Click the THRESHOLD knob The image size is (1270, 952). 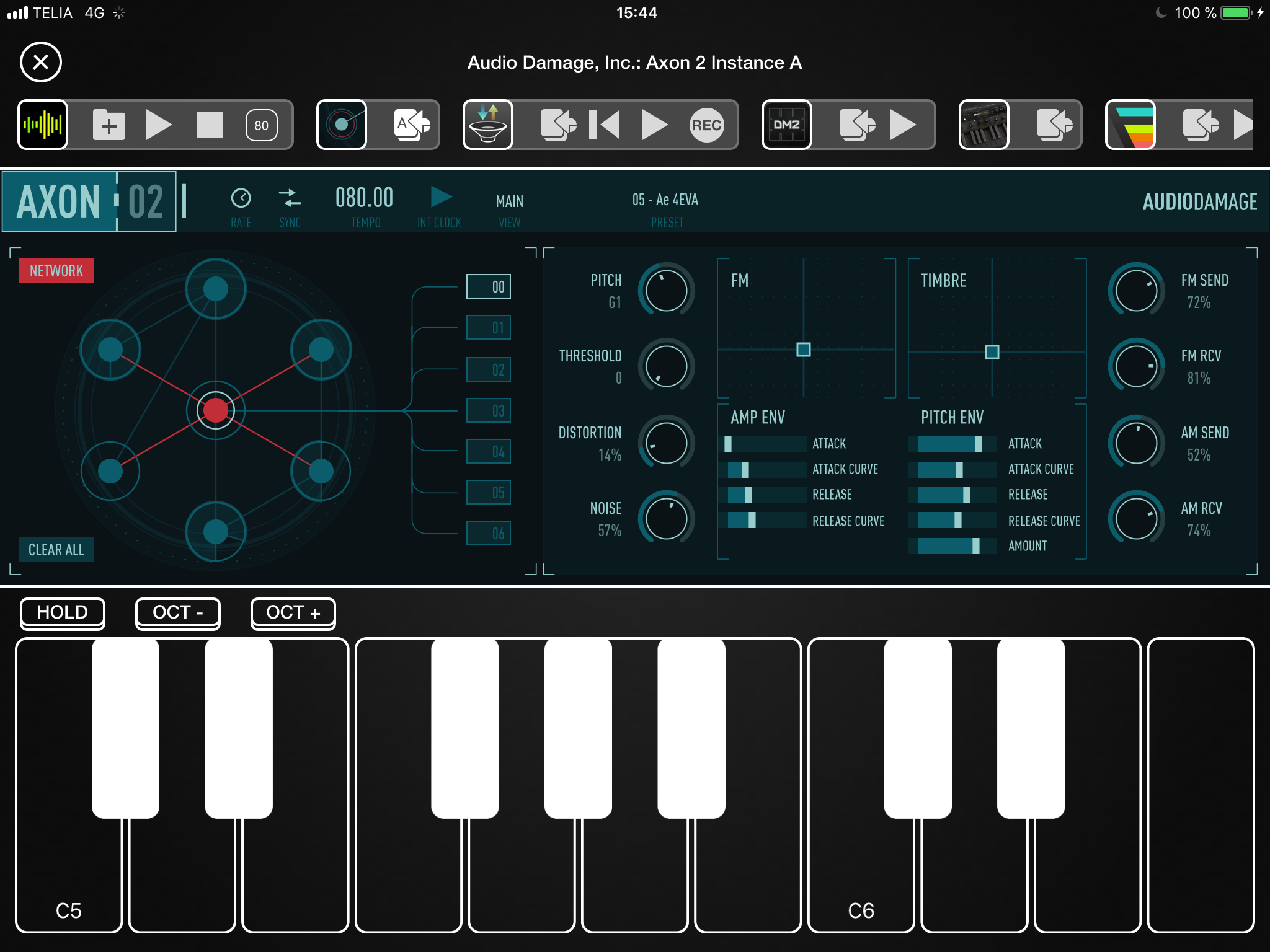667,366
